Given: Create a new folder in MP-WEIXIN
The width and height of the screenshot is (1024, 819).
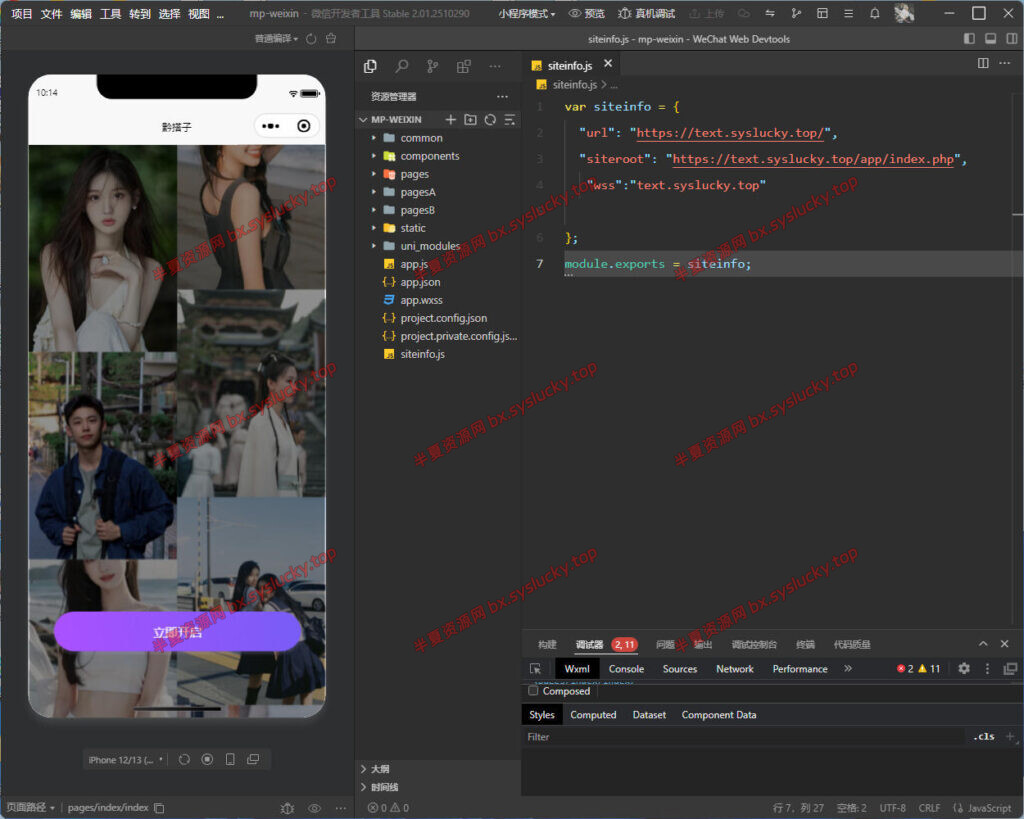Looking at the screenshot, I should [470, 120].
